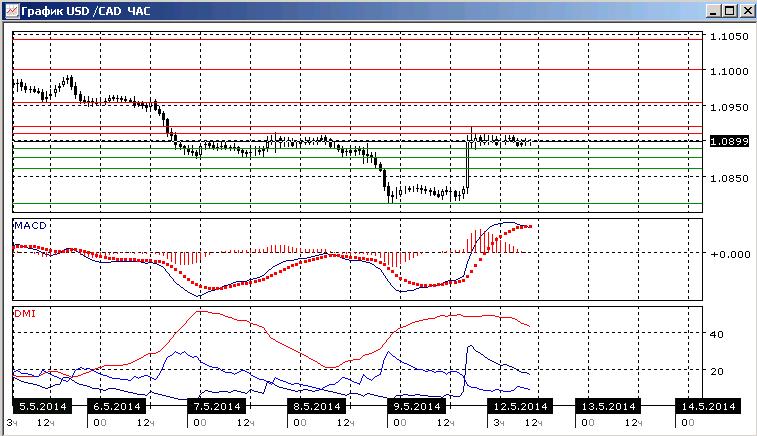Select the 6.5.2014 date marker
Viewport: 757px width, 436px height.
pyautogui.click(x=117, y=407)
